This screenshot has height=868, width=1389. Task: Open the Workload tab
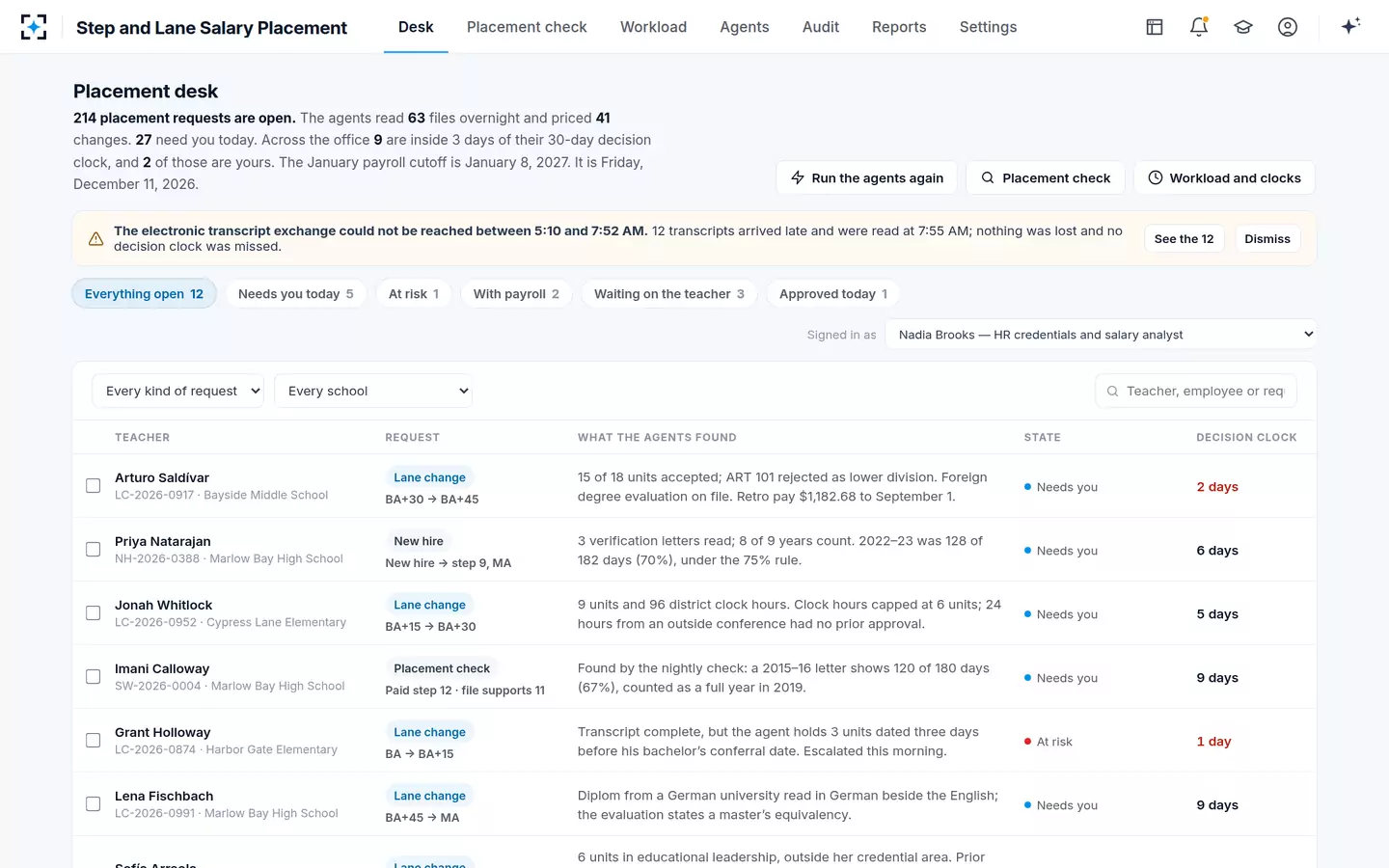coord(653,27)
